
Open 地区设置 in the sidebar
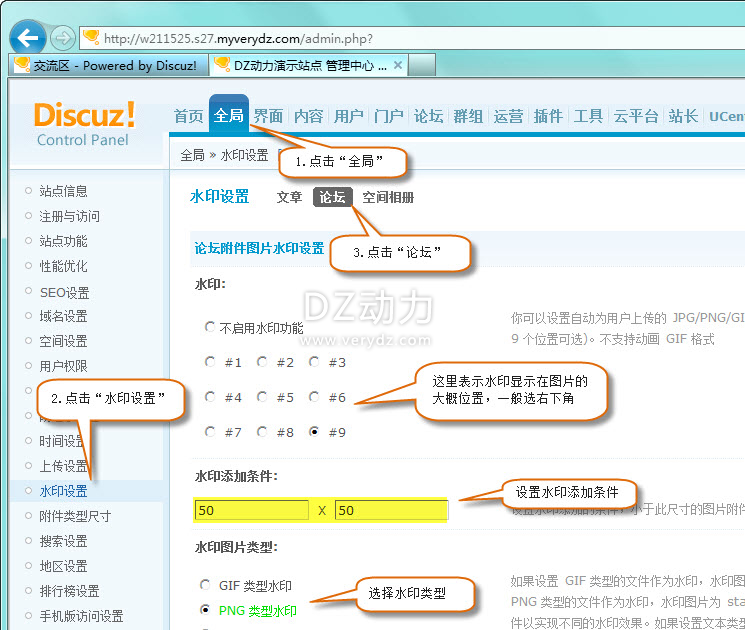click(63, 566)
